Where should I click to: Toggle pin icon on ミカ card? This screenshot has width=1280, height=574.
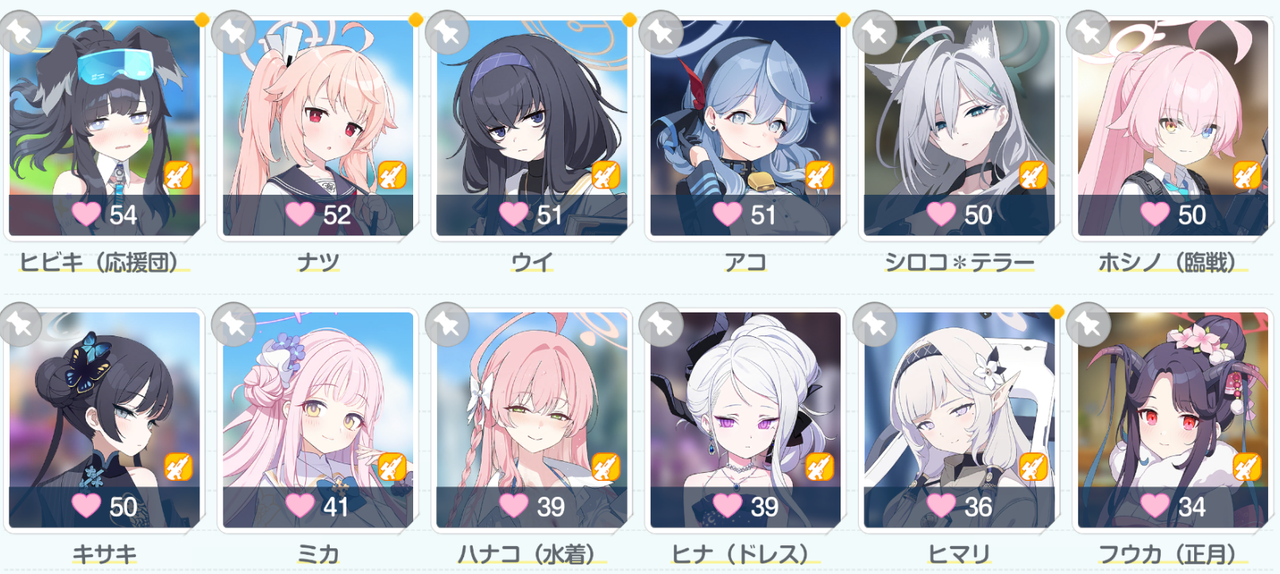pos(234,324)
